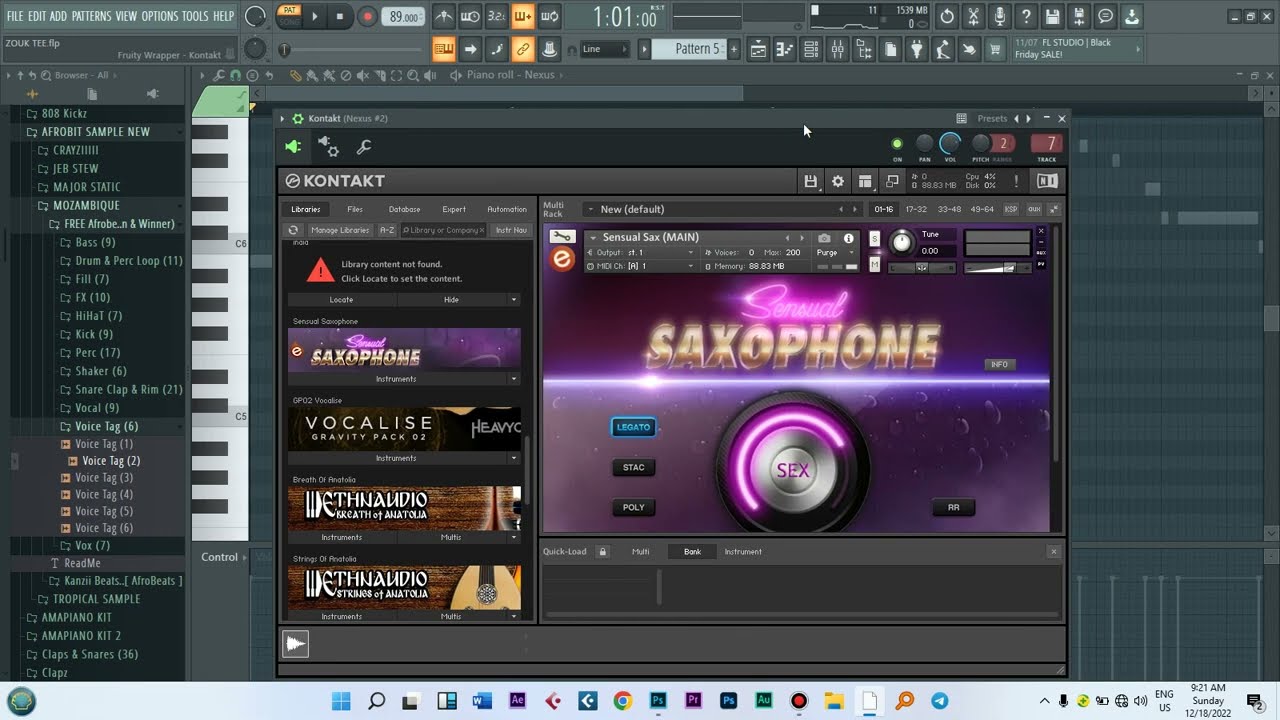The height and width of the screenshot is (720, 1280).
Task: Click the Tune knob
Action: pyautogui.click(x=902, y=241)
